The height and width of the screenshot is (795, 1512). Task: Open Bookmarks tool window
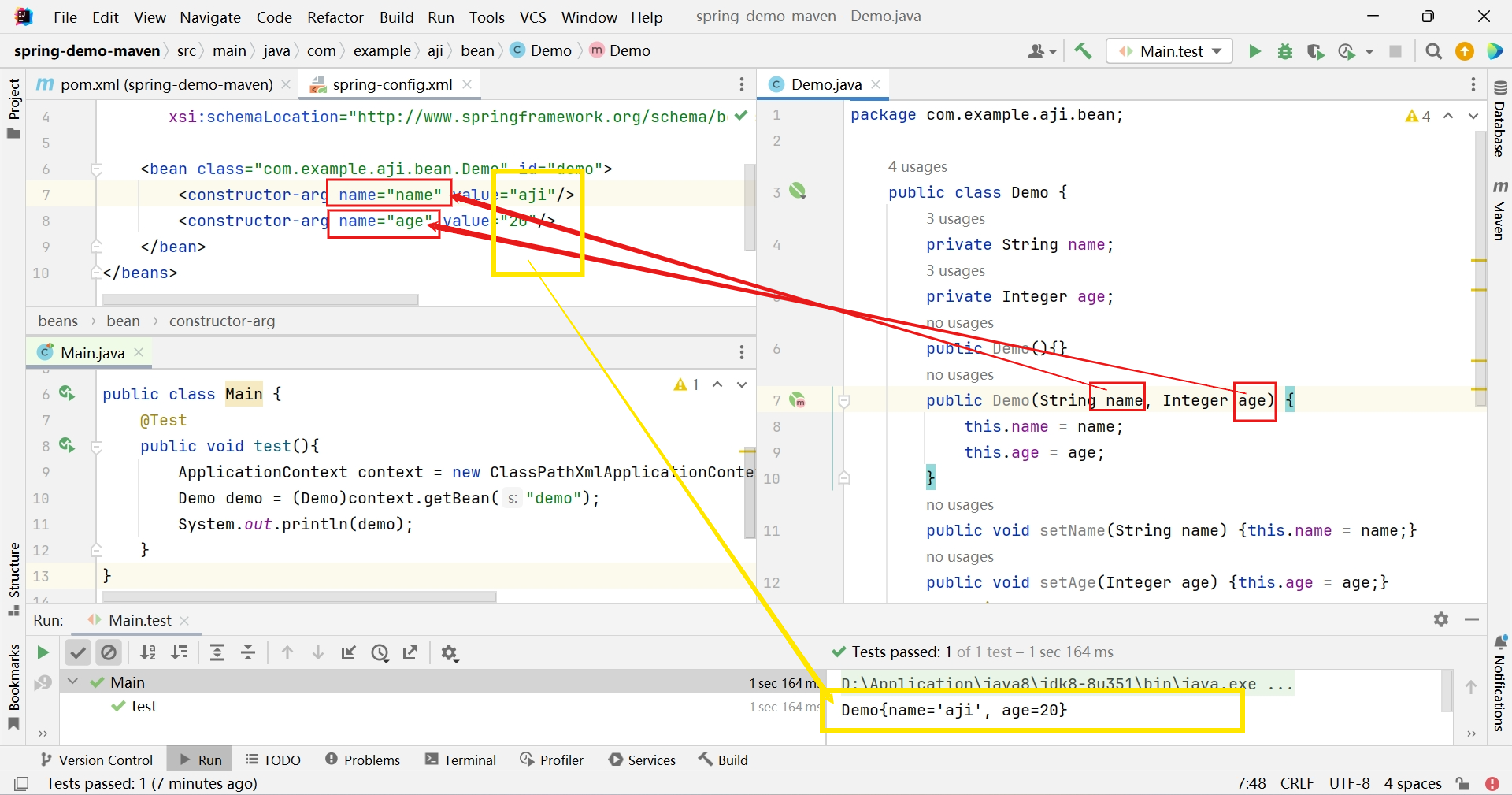(13, 687)
